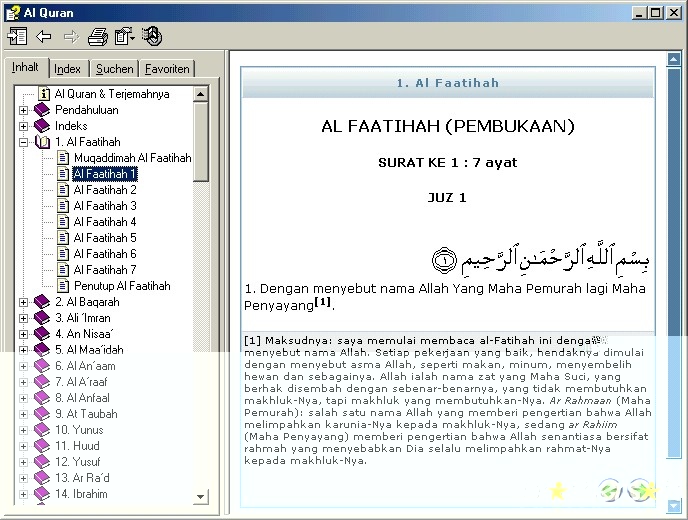Click the book icon beside 3. Ali 'Imran
Image resolution: width=688 pixels, height=520 pixels.
click(42, 318)
